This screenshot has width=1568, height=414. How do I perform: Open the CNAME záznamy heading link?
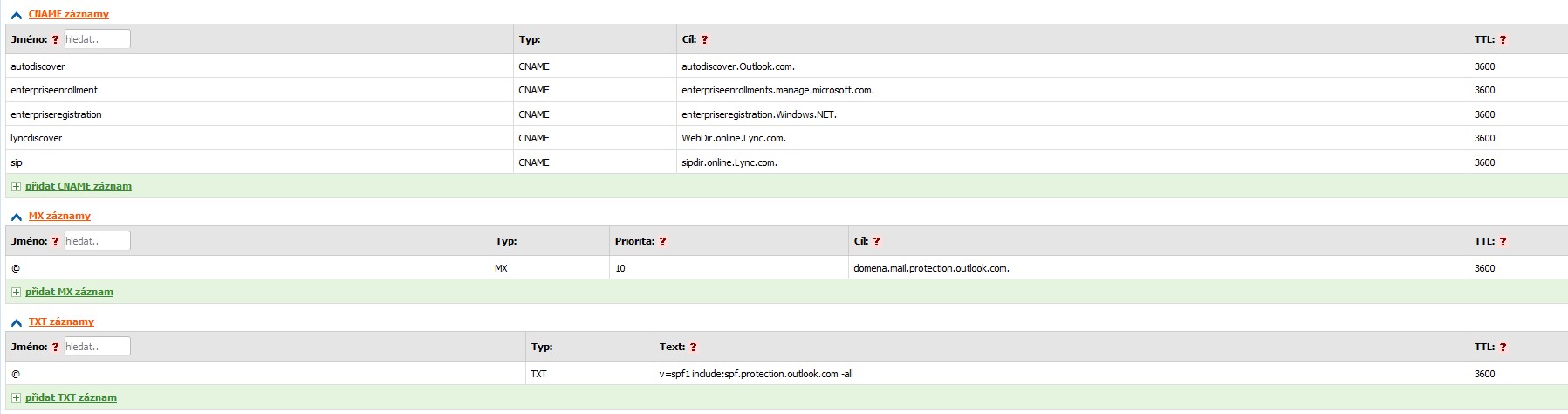click(x=68, y=15)
